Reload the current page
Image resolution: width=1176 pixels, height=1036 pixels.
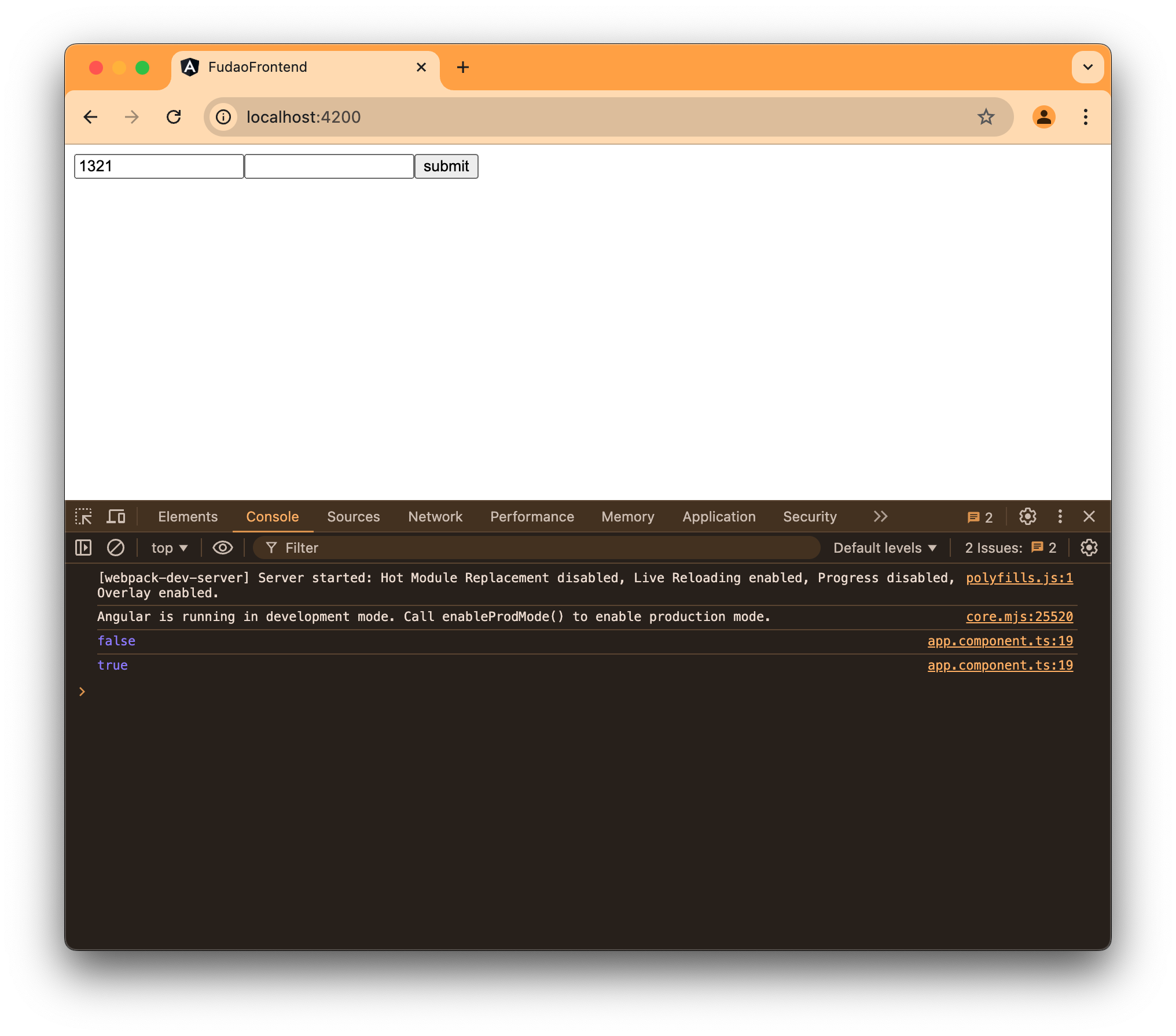(174, 117)
